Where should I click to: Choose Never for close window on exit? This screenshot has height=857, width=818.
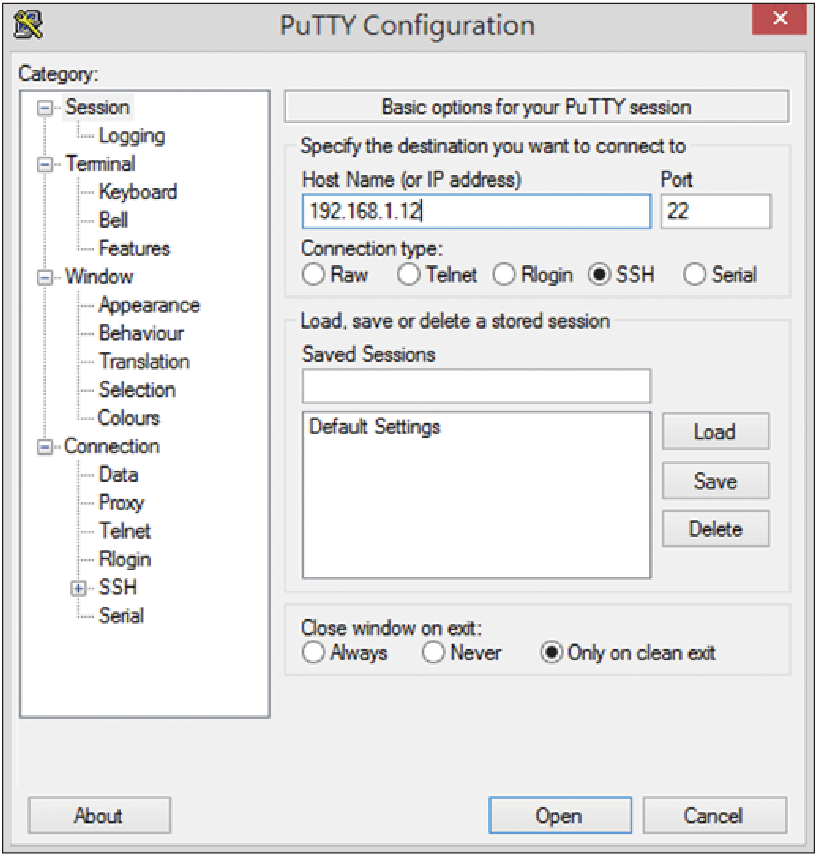click(433, 653)
